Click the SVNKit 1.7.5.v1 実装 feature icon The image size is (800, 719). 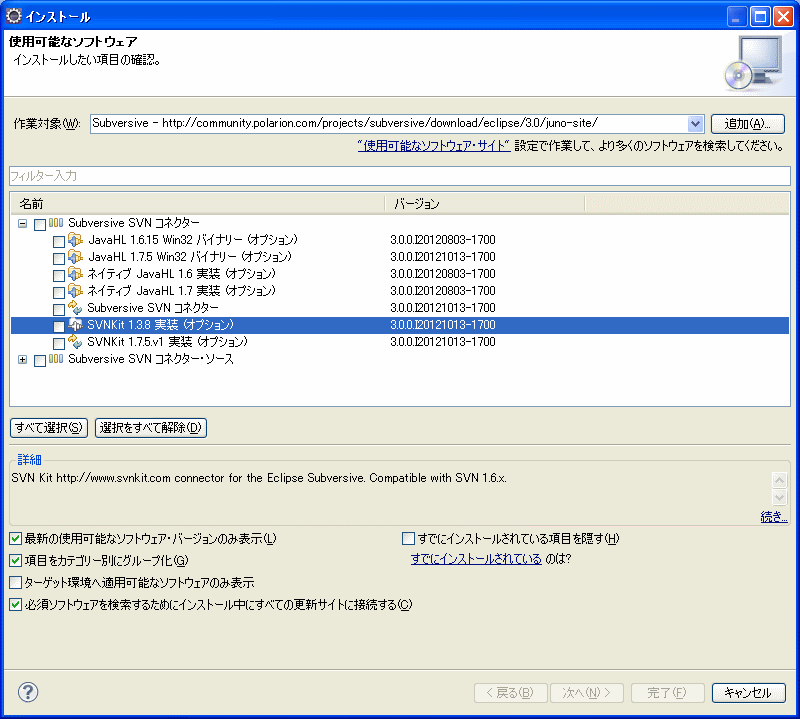(75, 341)
